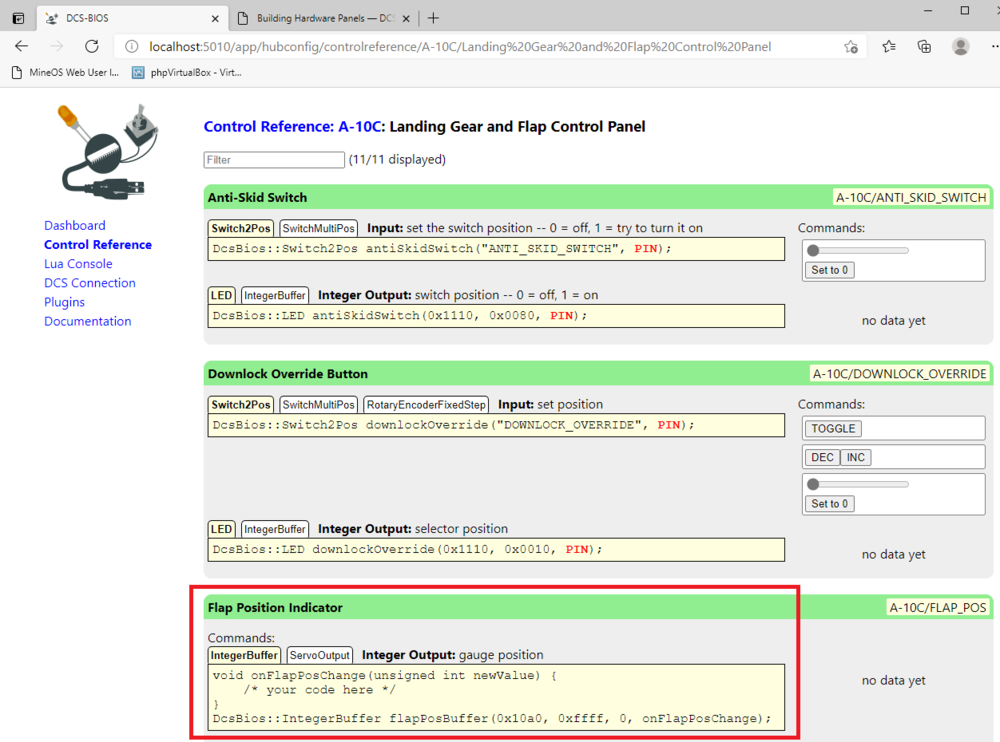
Task: Click the DEC command button
Action: coord(822,457)
